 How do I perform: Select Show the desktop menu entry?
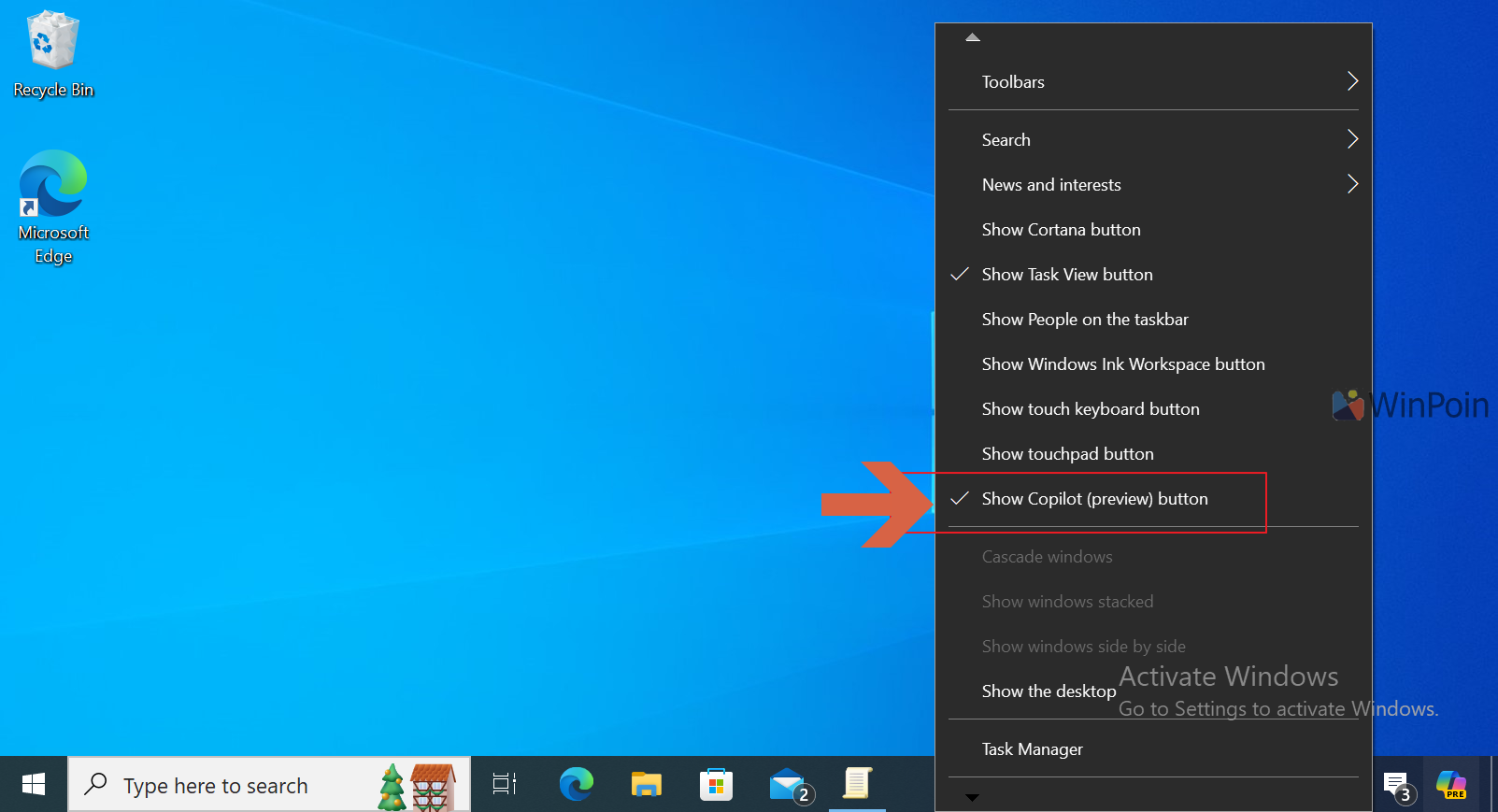pyautogui.click(x=1048, y=691)
